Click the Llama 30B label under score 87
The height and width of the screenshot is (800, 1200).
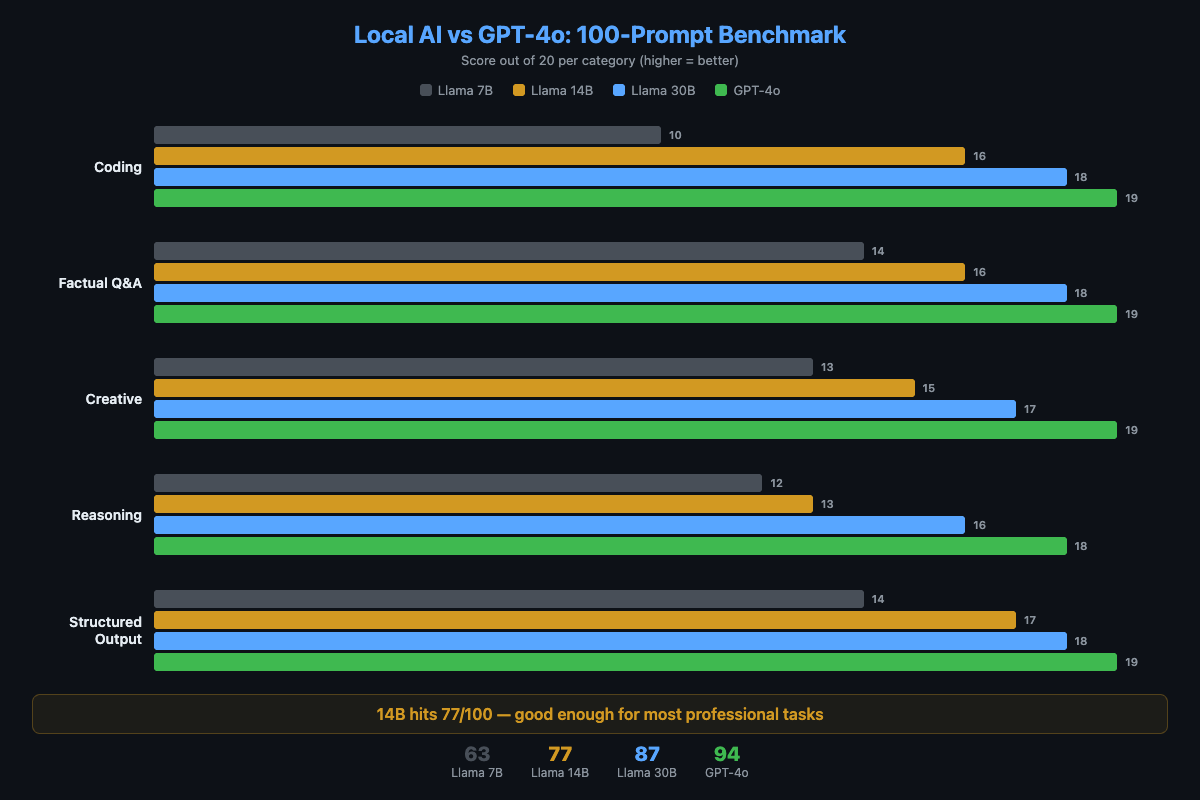pos(647,772)
